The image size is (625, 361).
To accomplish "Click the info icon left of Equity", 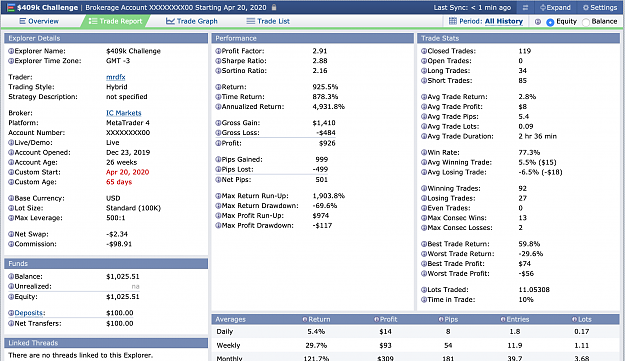I will click(x=537, y=22).
